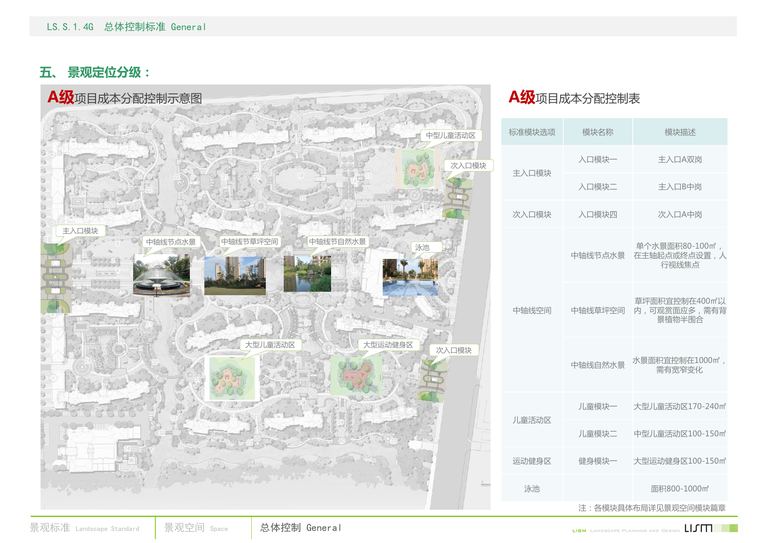Select 景观空间 Space footer tab
Screen dimensions: 768x543
(196, 528)
